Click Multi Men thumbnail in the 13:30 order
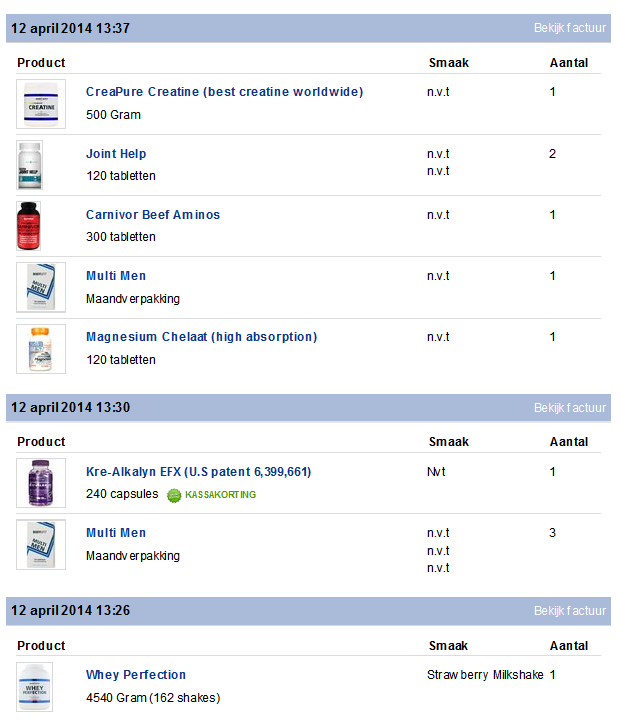Viewport: 636px width, 723px height. [41, 544]
